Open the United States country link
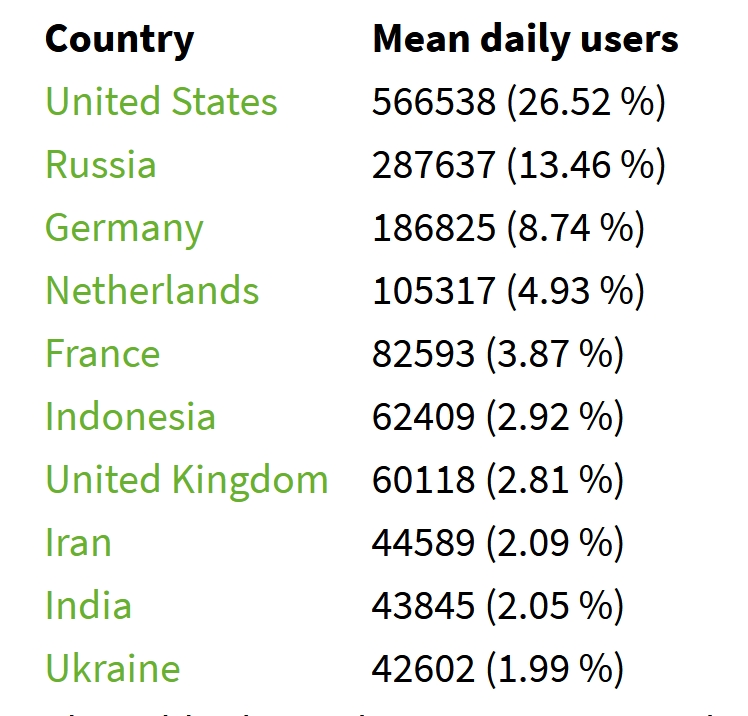The image size is (748, 716). 161,102
